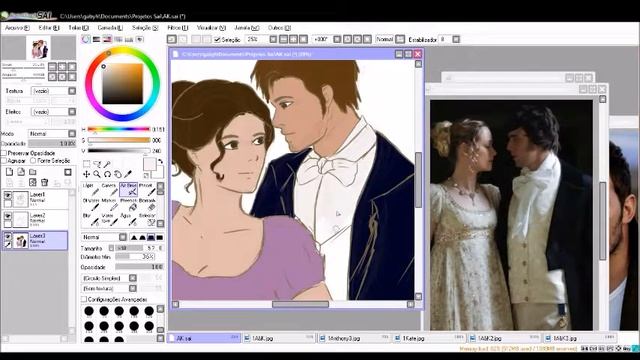Click the navigator thumbnail preview
The height and width of the screenshot is (360, 640).
click(x=38, y=48)
